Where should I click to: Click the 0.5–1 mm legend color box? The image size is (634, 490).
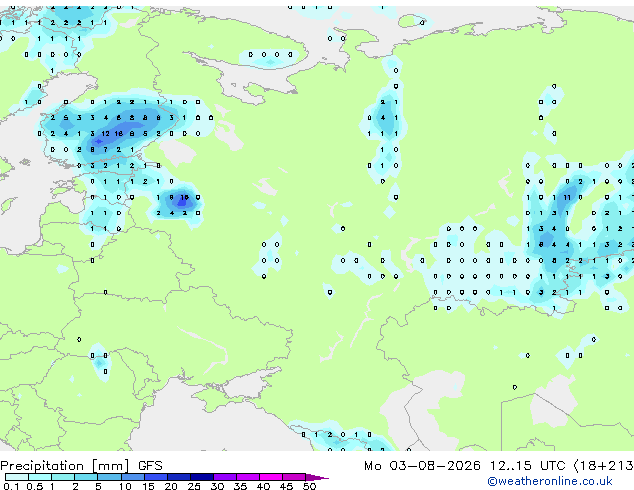pyautogui.click(x=40, y=477)
